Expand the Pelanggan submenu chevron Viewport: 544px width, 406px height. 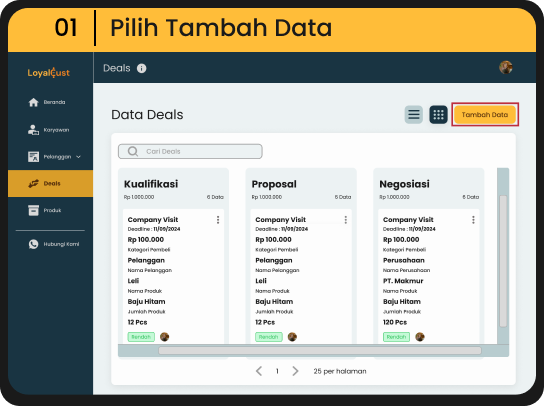click(x=78, y=157)
